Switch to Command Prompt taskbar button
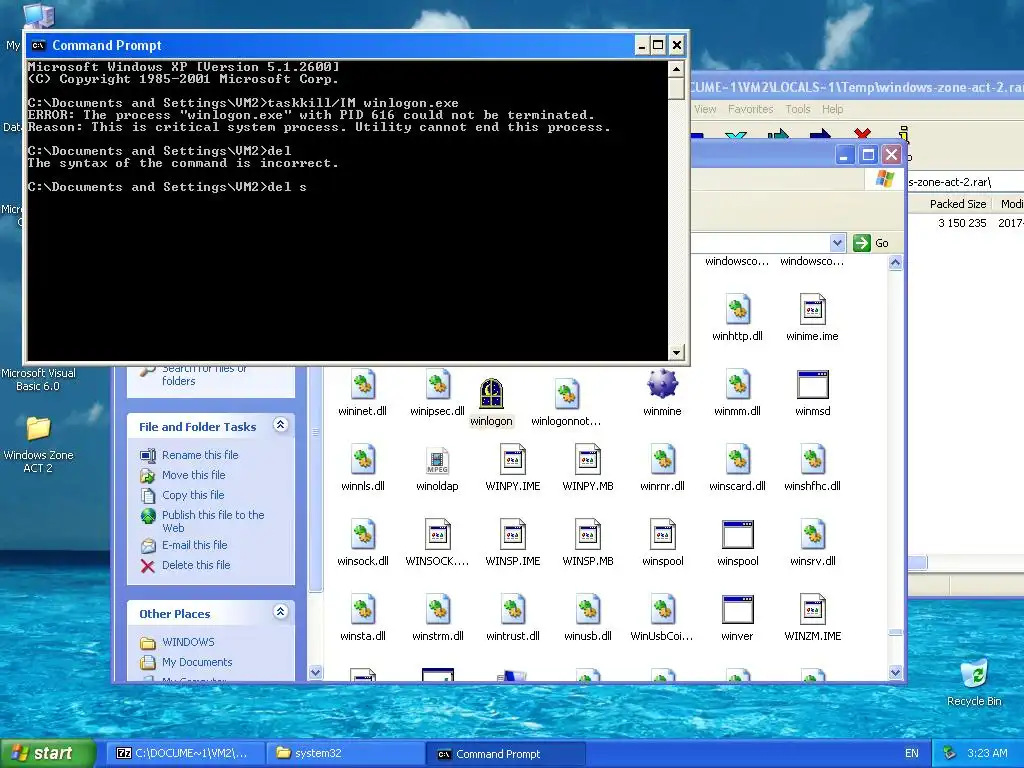Image resolution: width=1024 pixels, height=768 pixels. (x=505, y=754)
